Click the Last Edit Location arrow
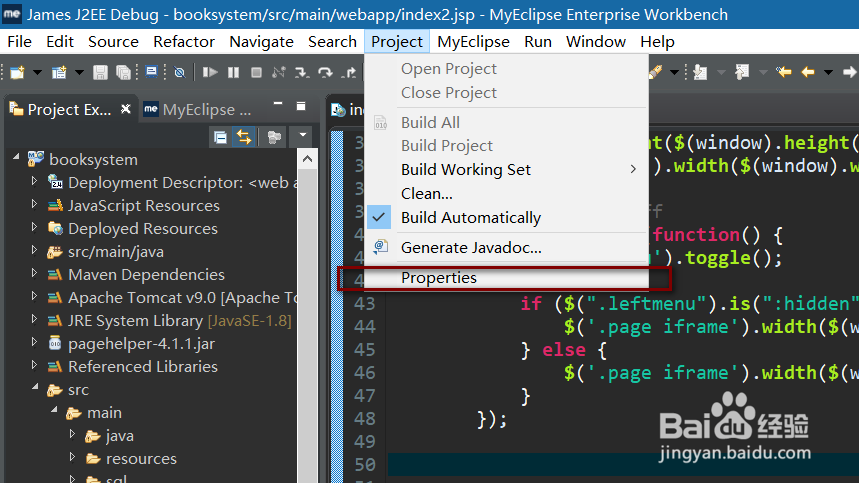859x483 pixels. tap(784, 72)
